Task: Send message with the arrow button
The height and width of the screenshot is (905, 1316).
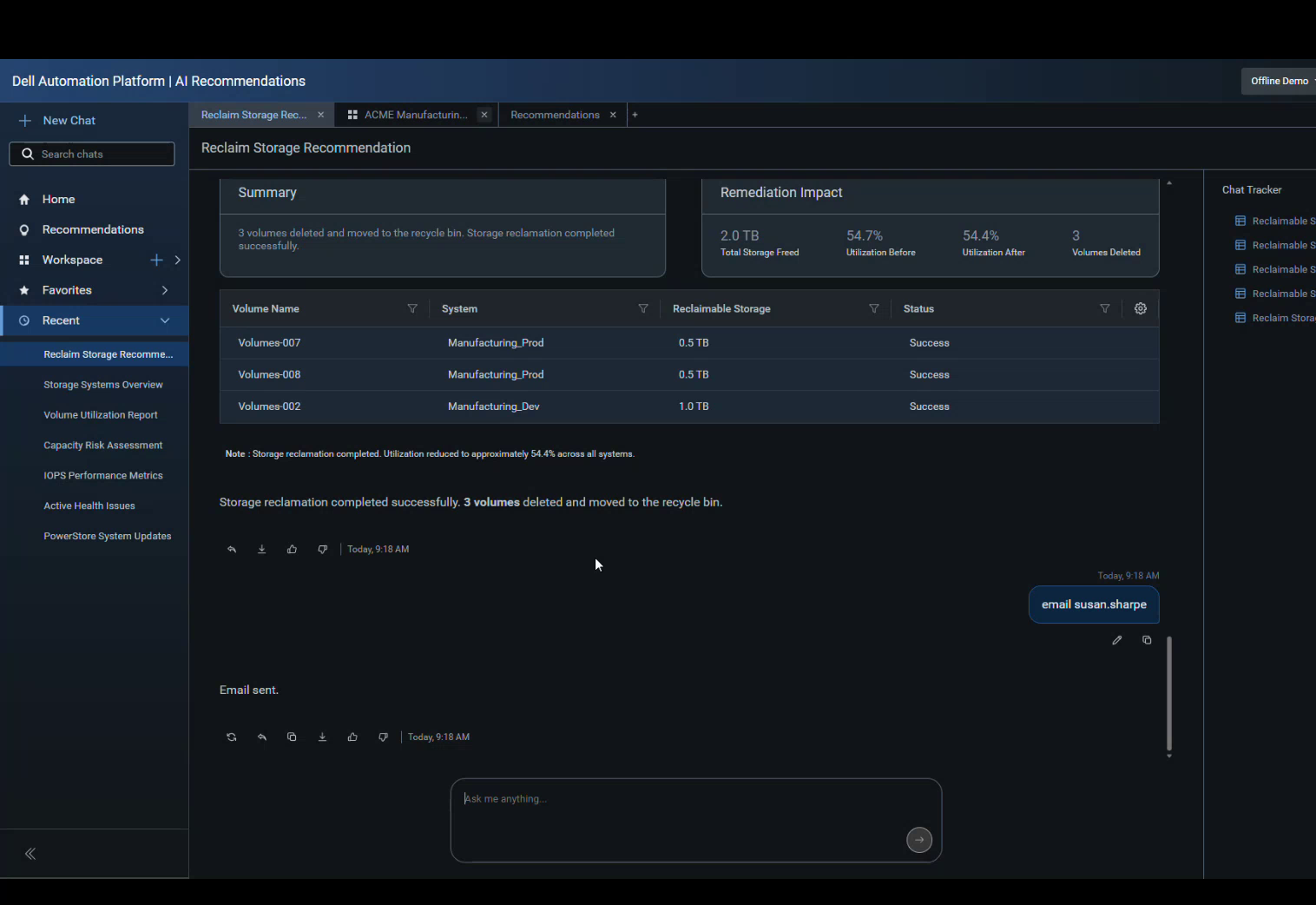Action: (919, 840)
